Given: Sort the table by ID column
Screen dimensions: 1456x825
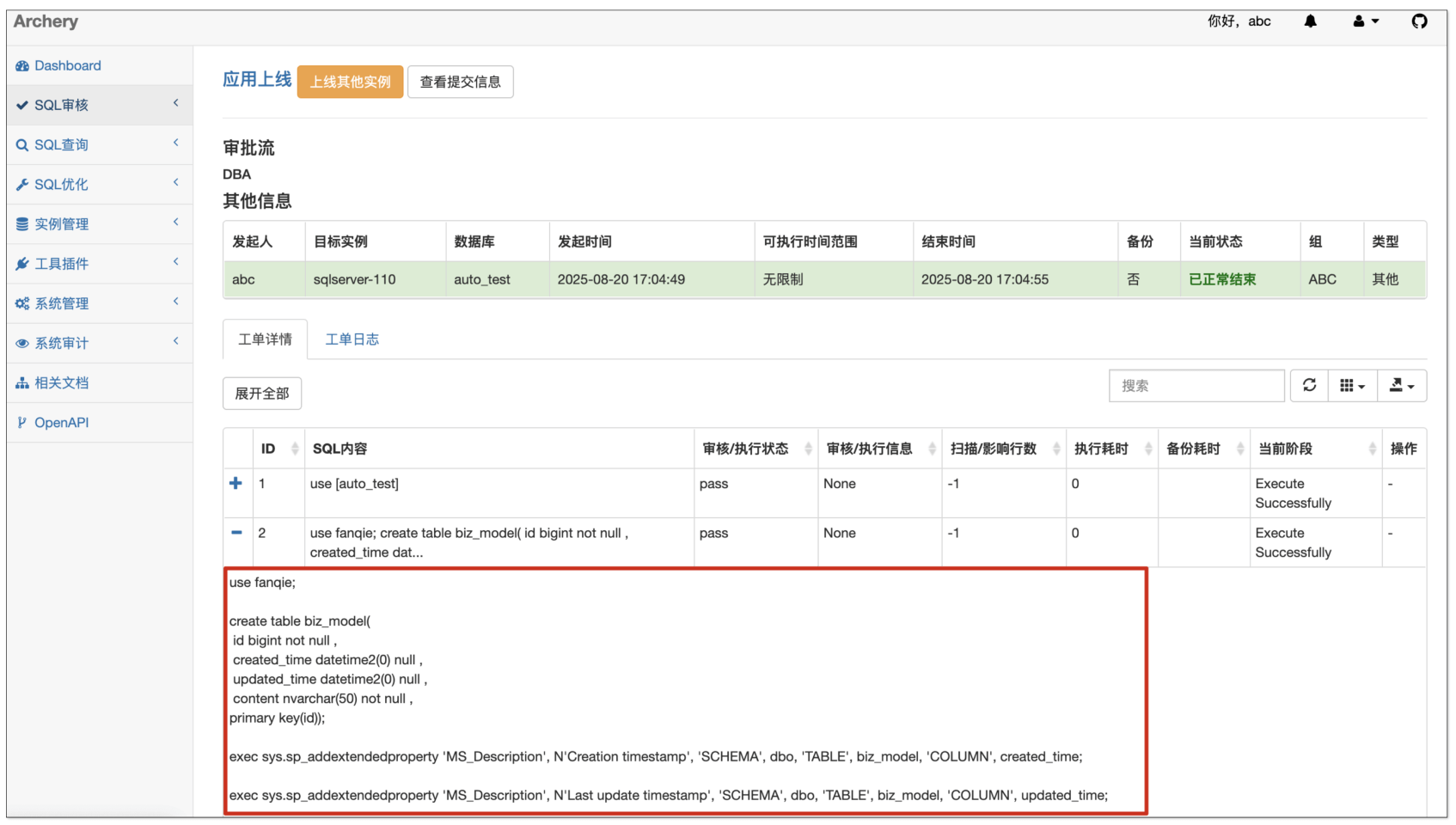Looking at the screenshot, I should pos(278,449).
